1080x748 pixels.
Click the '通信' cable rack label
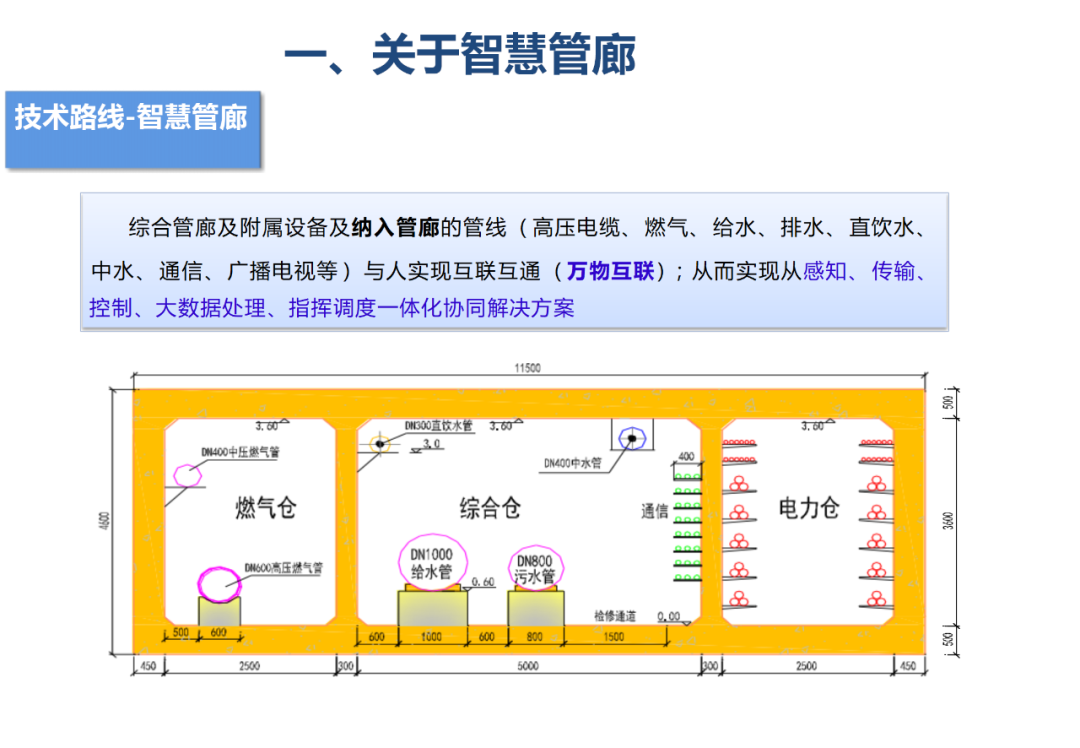[654, 511]
